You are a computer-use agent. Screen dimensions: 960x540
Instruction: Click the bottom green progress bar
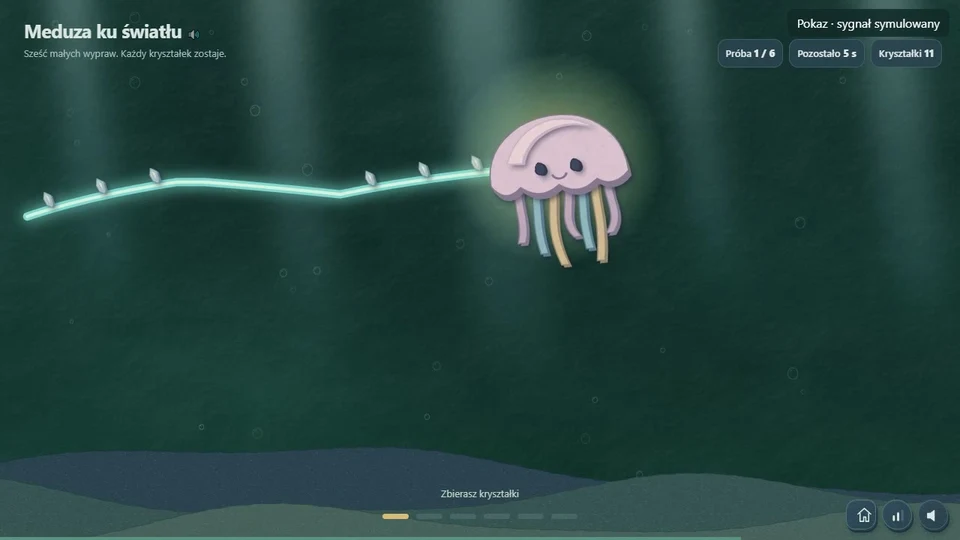(370, 538)
